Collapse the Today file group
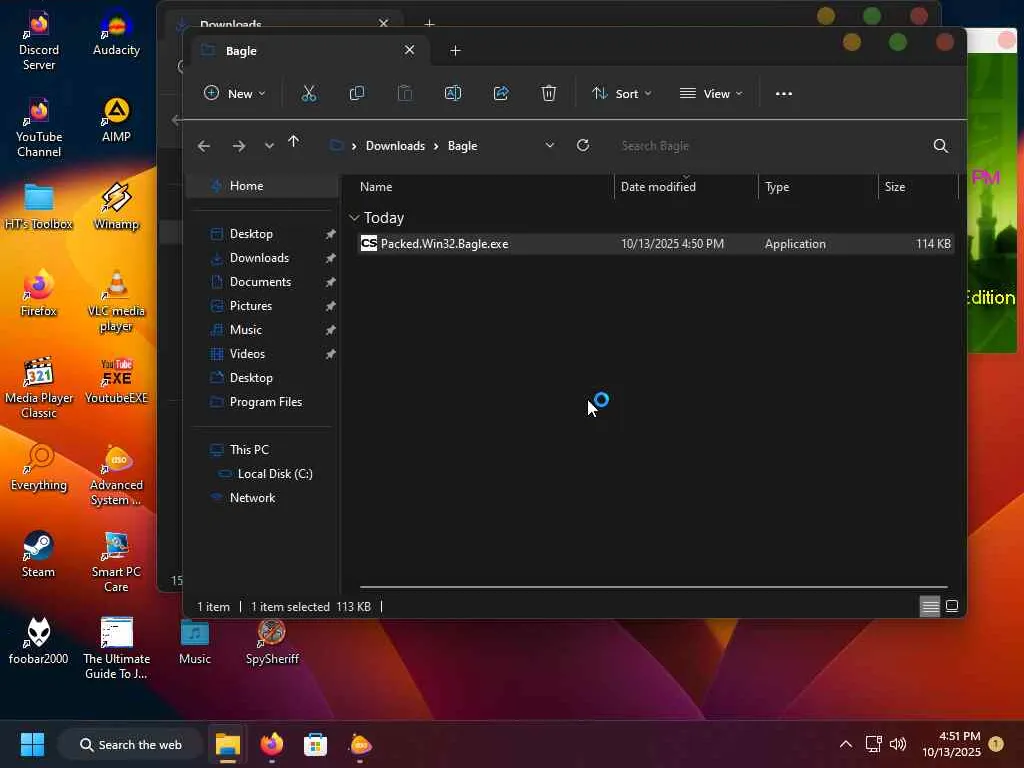The width and height of the screenshot is (1024, 768). point(354,218)
